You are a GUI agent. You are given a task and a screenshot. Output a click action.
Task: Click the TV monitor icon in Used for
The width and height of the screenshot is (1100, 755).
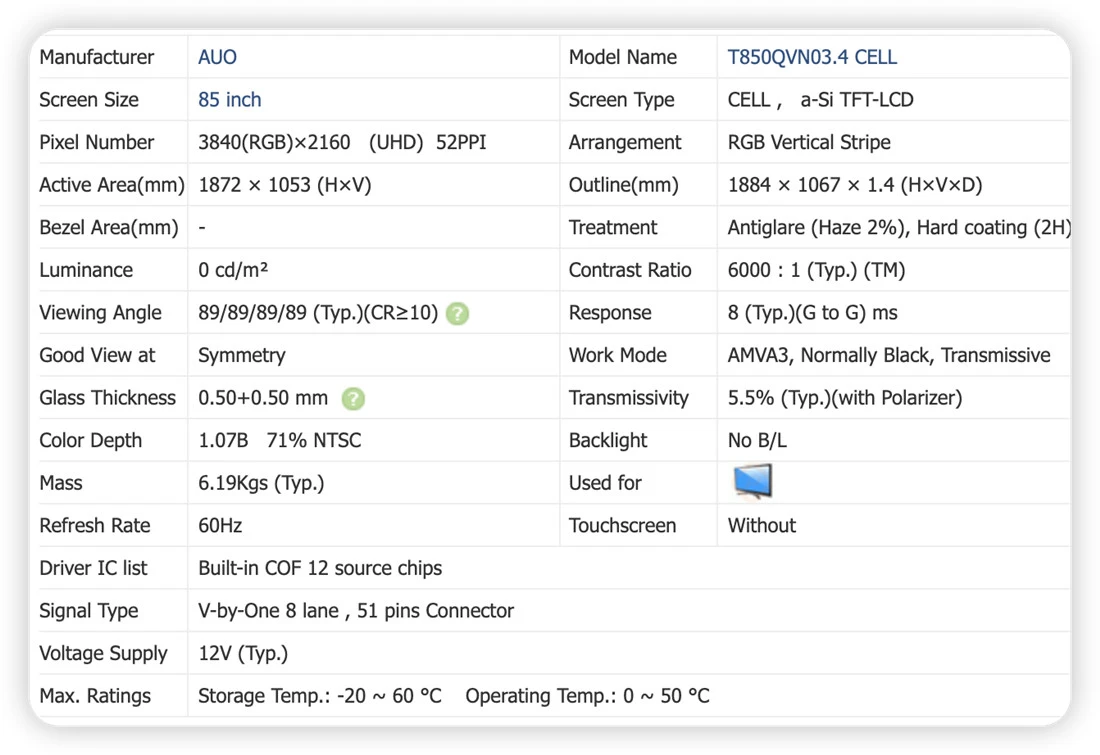(x=753, y=481)
